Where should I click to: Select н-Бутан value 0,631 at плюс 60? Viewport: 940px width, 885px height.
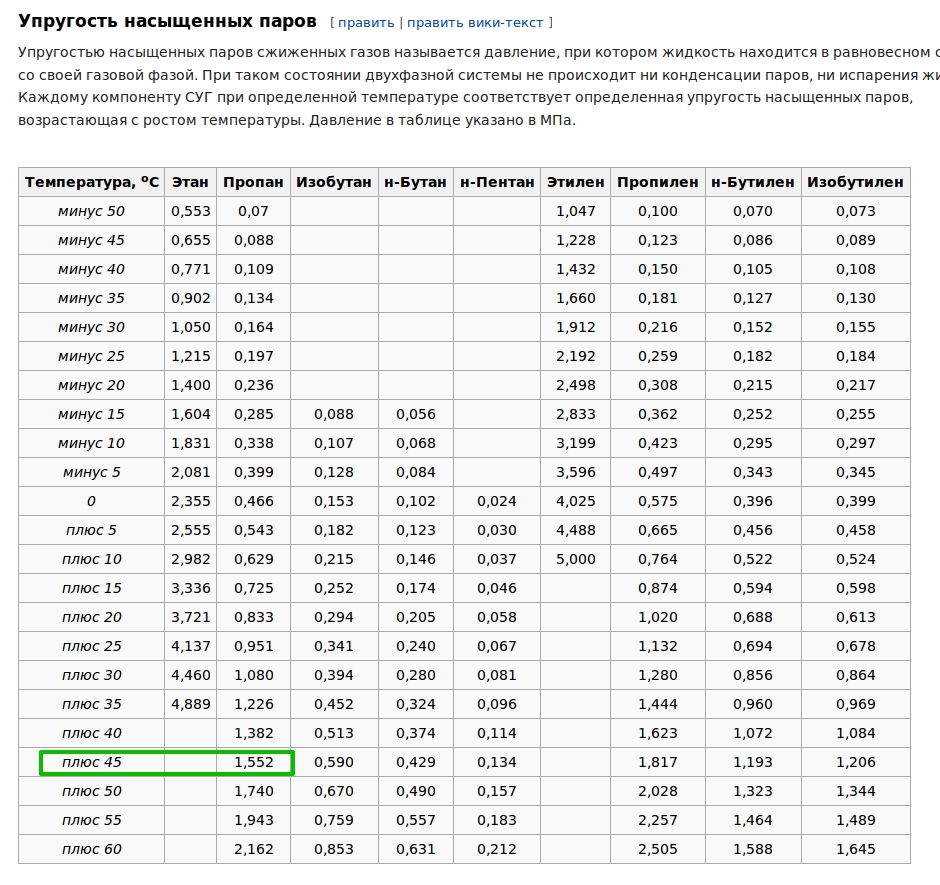[415, 850]
